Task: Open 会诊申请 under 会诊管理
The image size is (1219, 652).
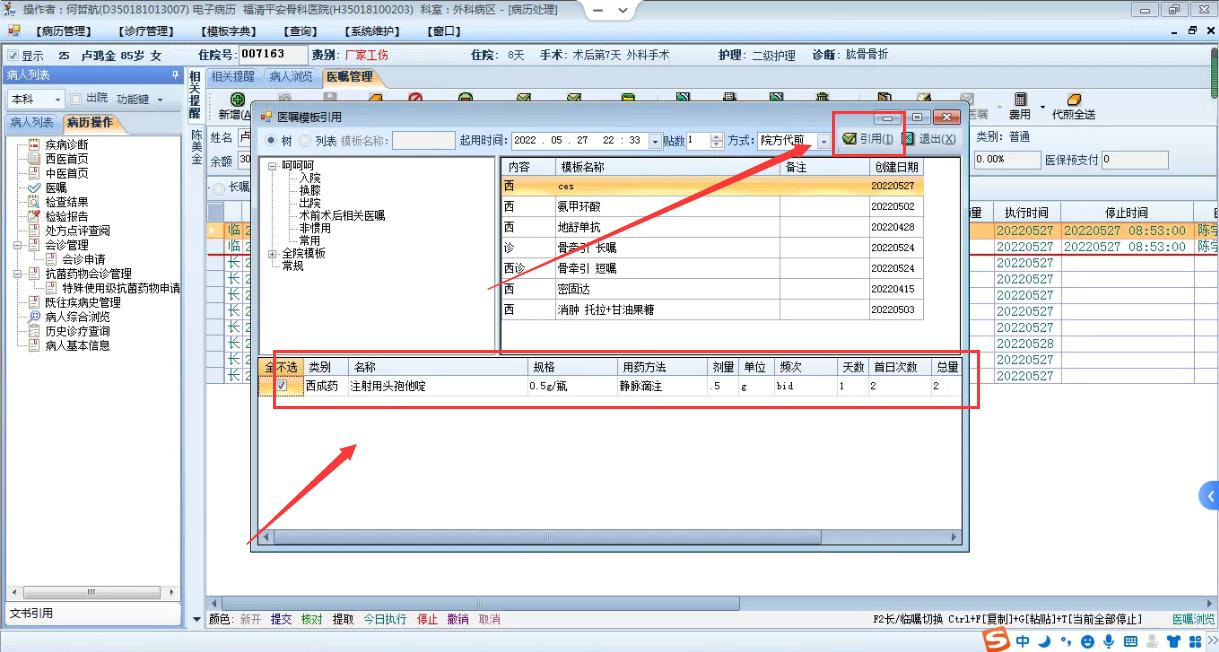Action: 83,259
